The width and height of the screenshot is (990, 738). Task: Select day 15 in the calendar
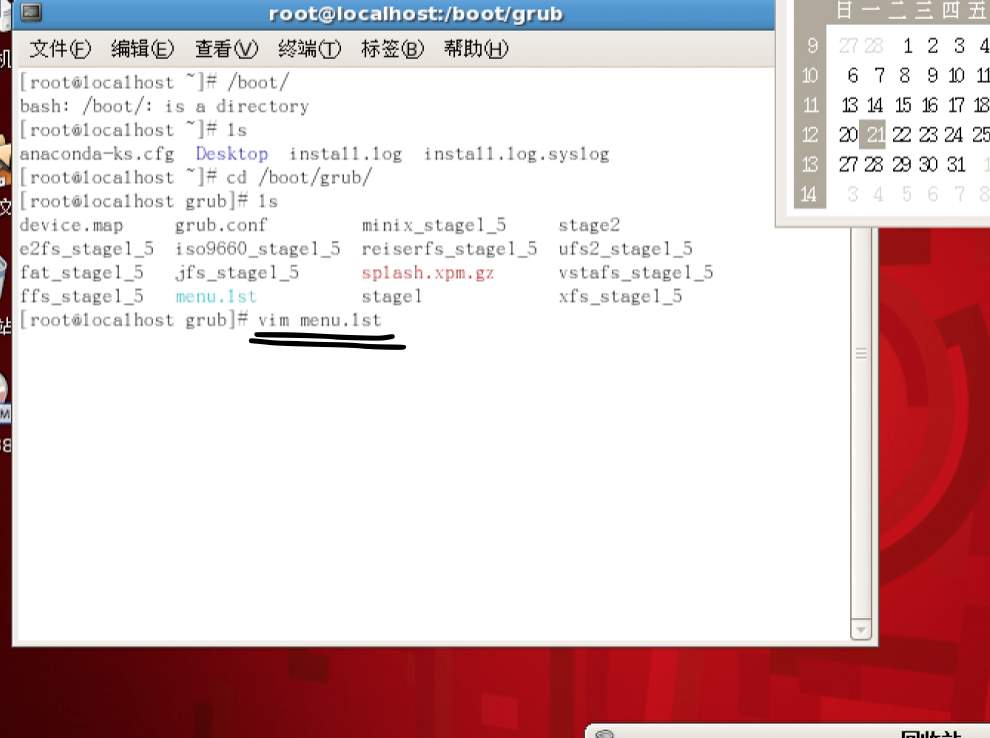click(903, 105)
